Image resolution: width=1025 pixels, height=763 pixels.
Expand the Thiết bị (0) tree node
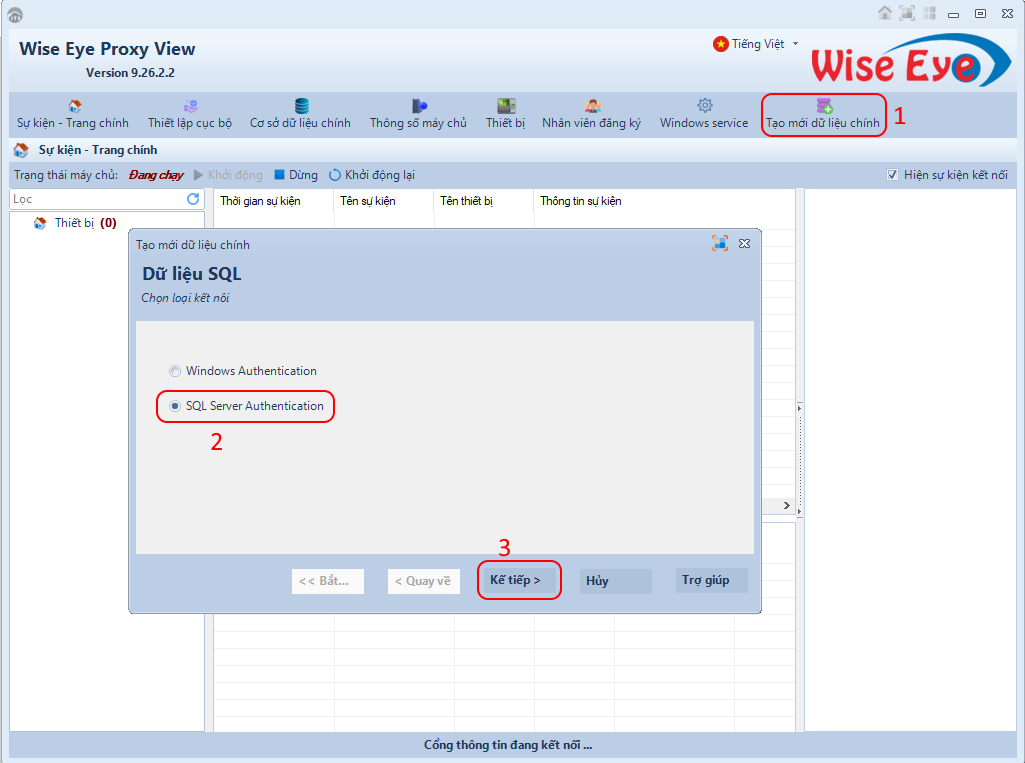tap(40, 223)
